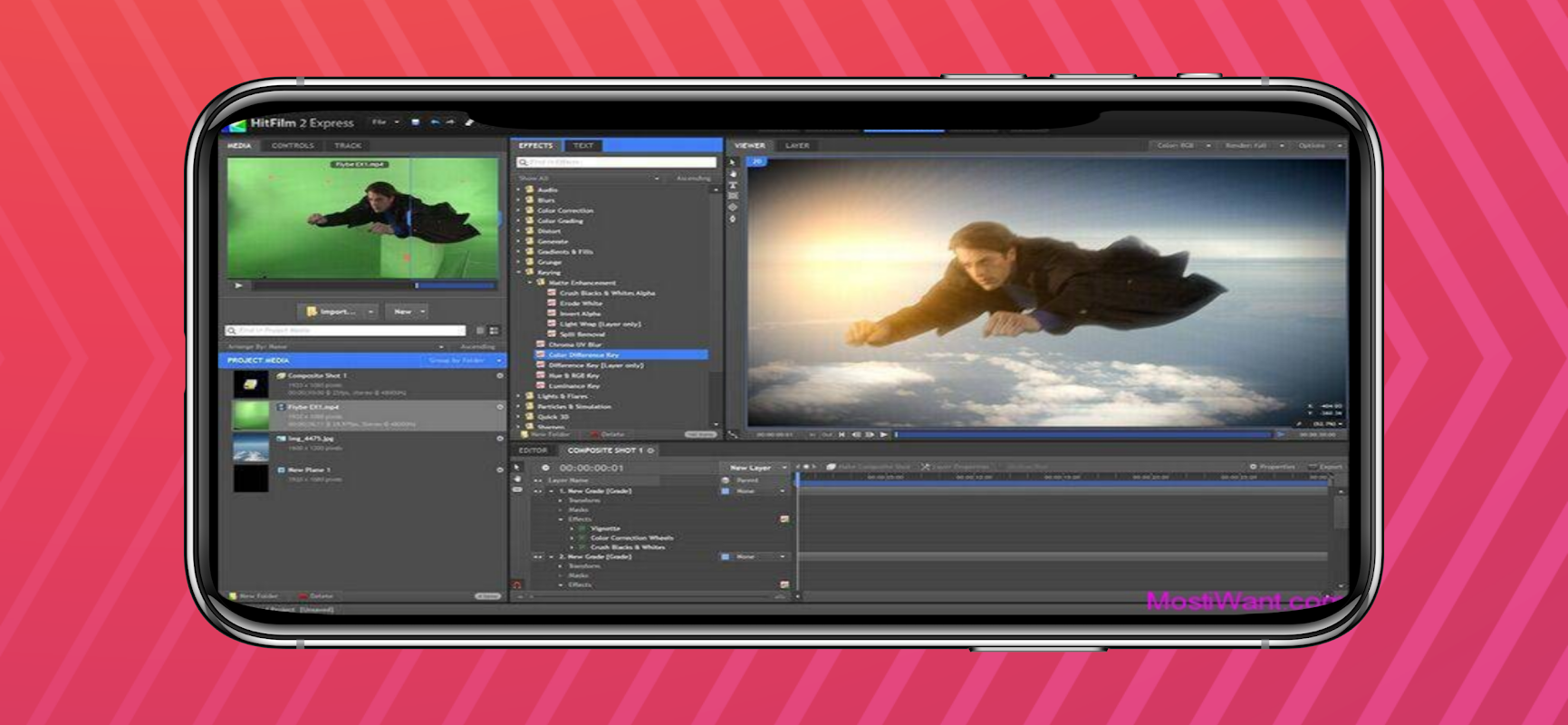Expand the Lights & Flares effects folder
1568x725 pixels.
[x=520, y=396]
